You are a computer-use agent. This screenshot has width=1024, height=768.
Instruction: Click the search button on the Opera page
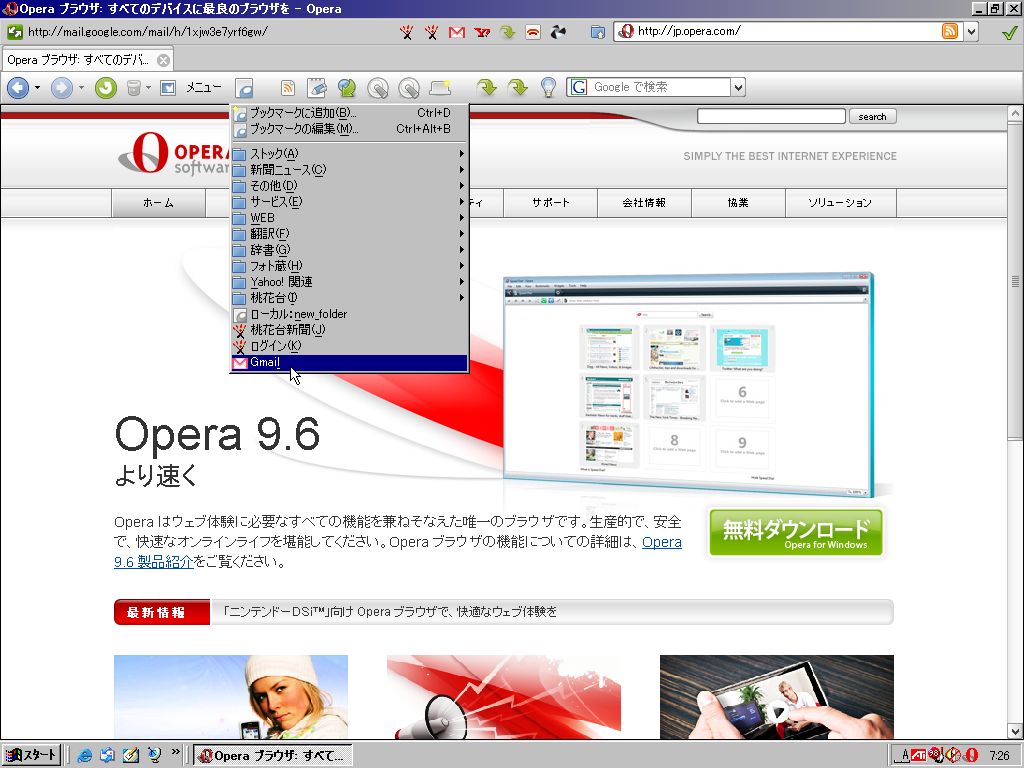click(x=872, y=116)
